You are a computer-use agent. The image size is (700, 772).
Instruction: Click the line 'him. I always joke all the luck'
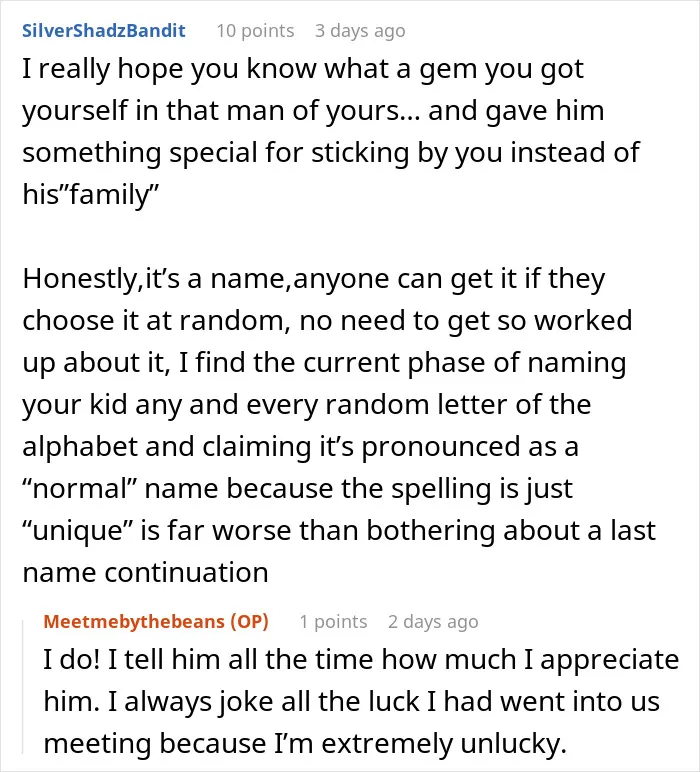point(351,702)
